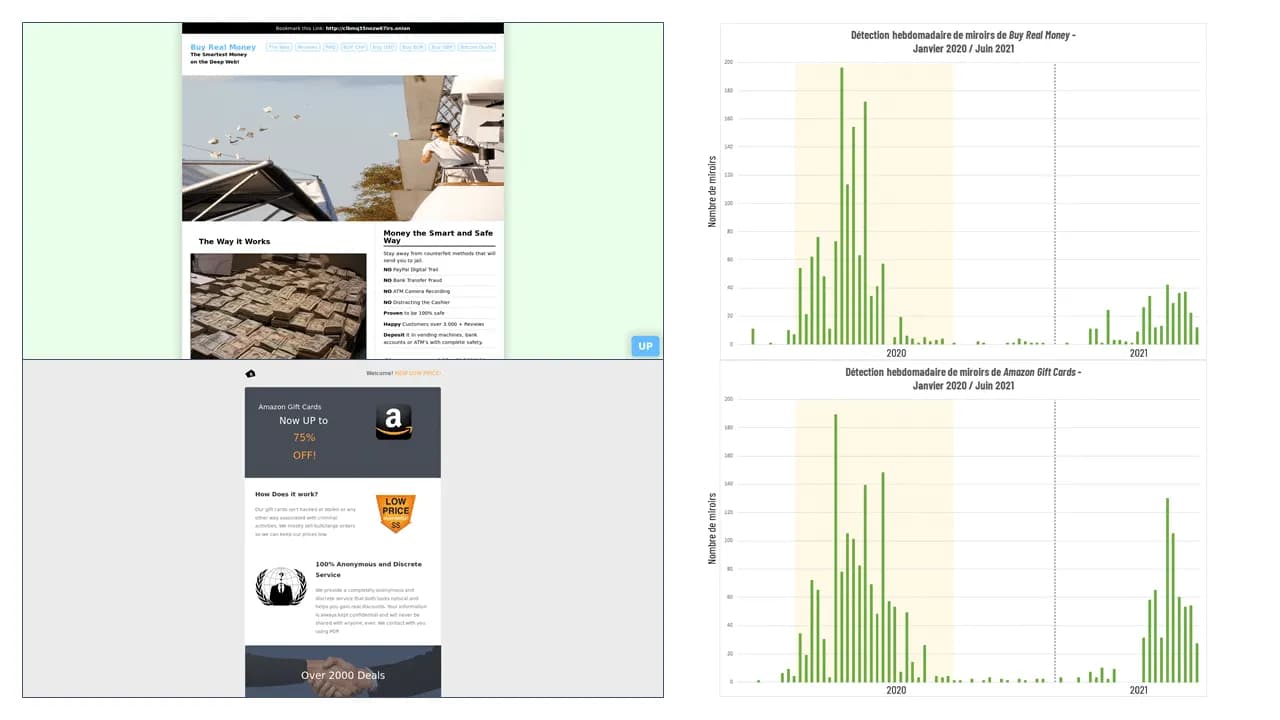
Task: Click the 'NO Distracting the Cashier' line
Action: coord(417,302)
